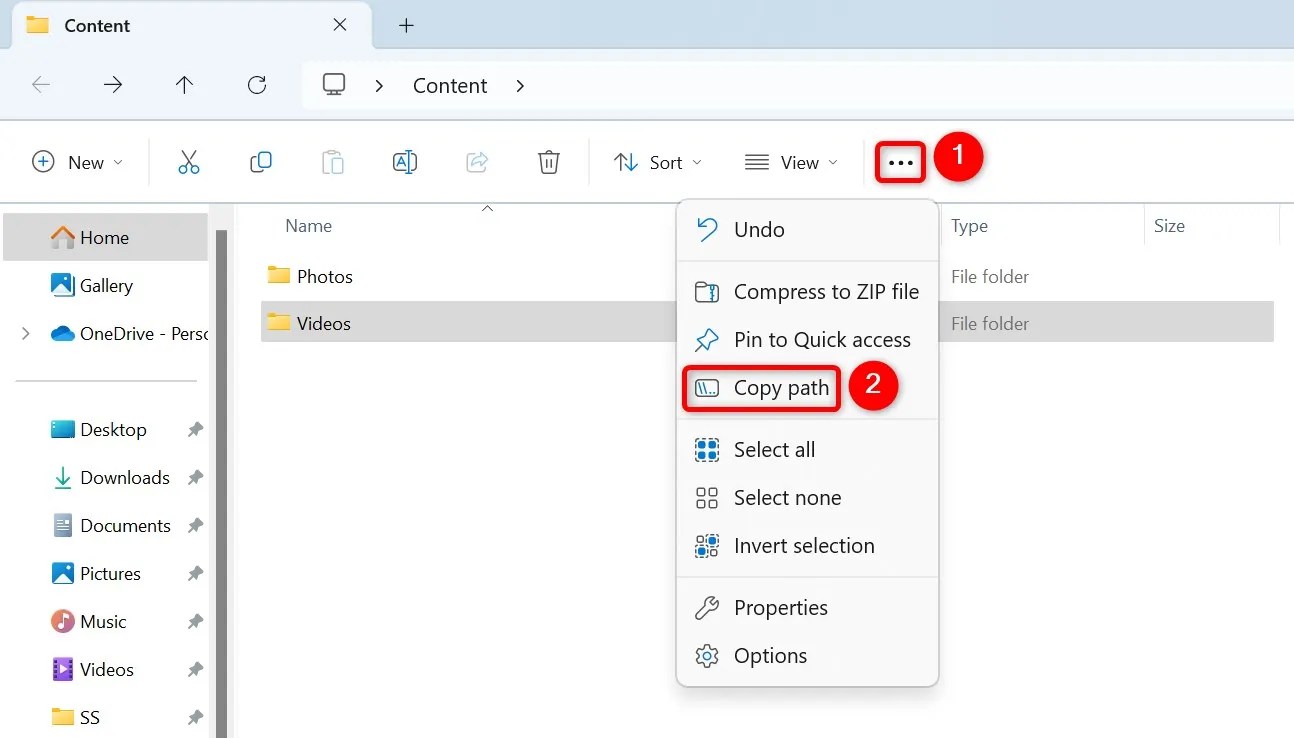The height and width of the screenshot is (738, 1294).
Task: Choose Undo from the menu
Action: pyautogui.click(x=757, y=229)
